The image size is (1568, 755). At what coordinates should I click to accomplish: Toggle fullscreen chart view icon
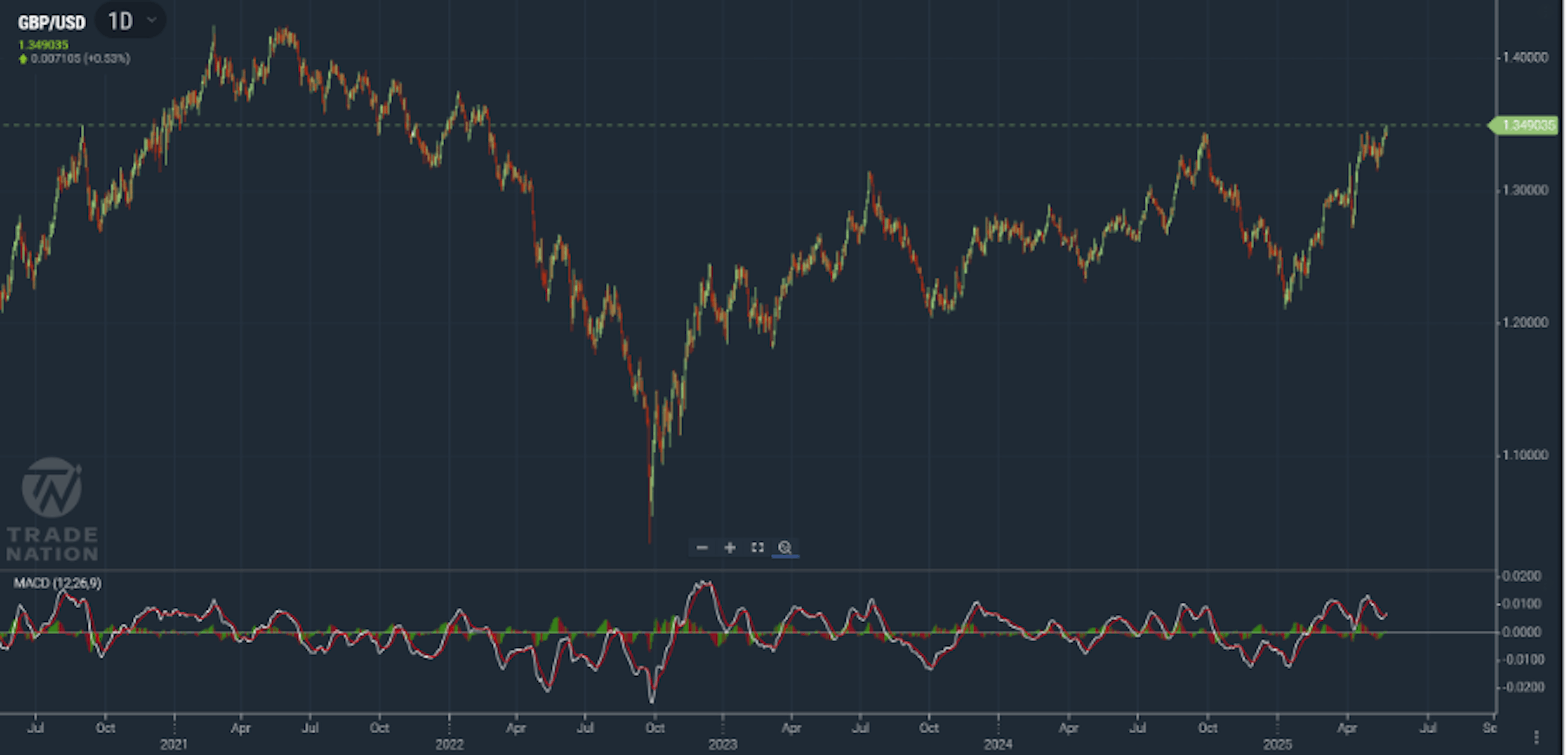(757, 547)
